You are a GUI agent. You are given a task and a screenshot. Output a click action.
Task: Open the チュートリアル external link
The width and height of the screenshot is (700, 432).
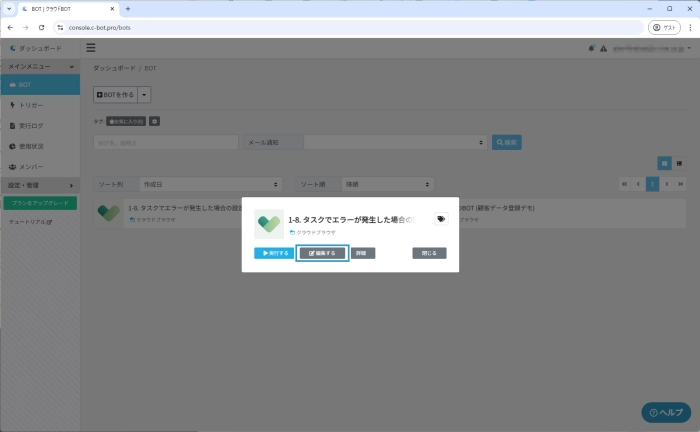click(x=30, y=222)
